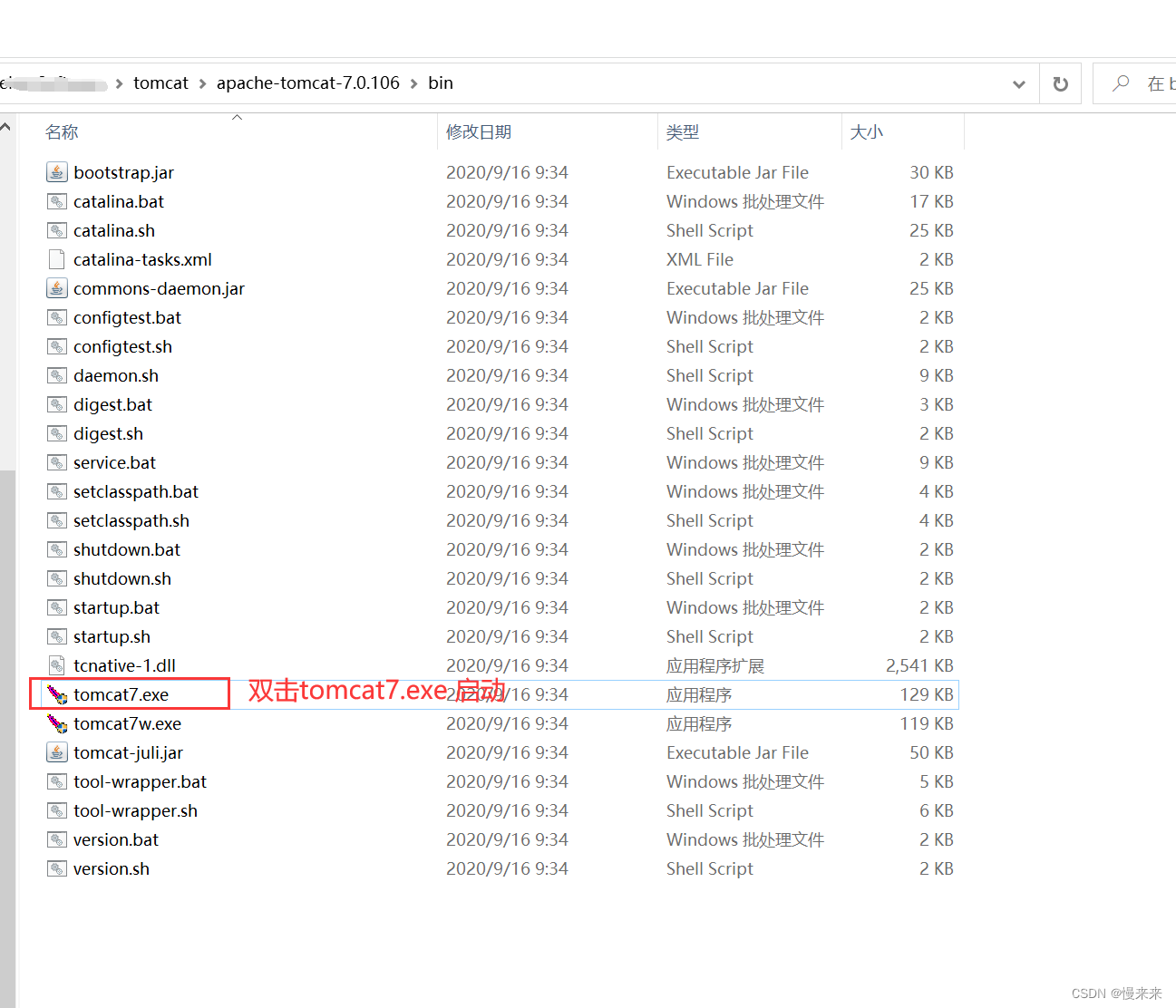Refresh the bin folder view
1176x1008 pixels.
(1060, 83)
